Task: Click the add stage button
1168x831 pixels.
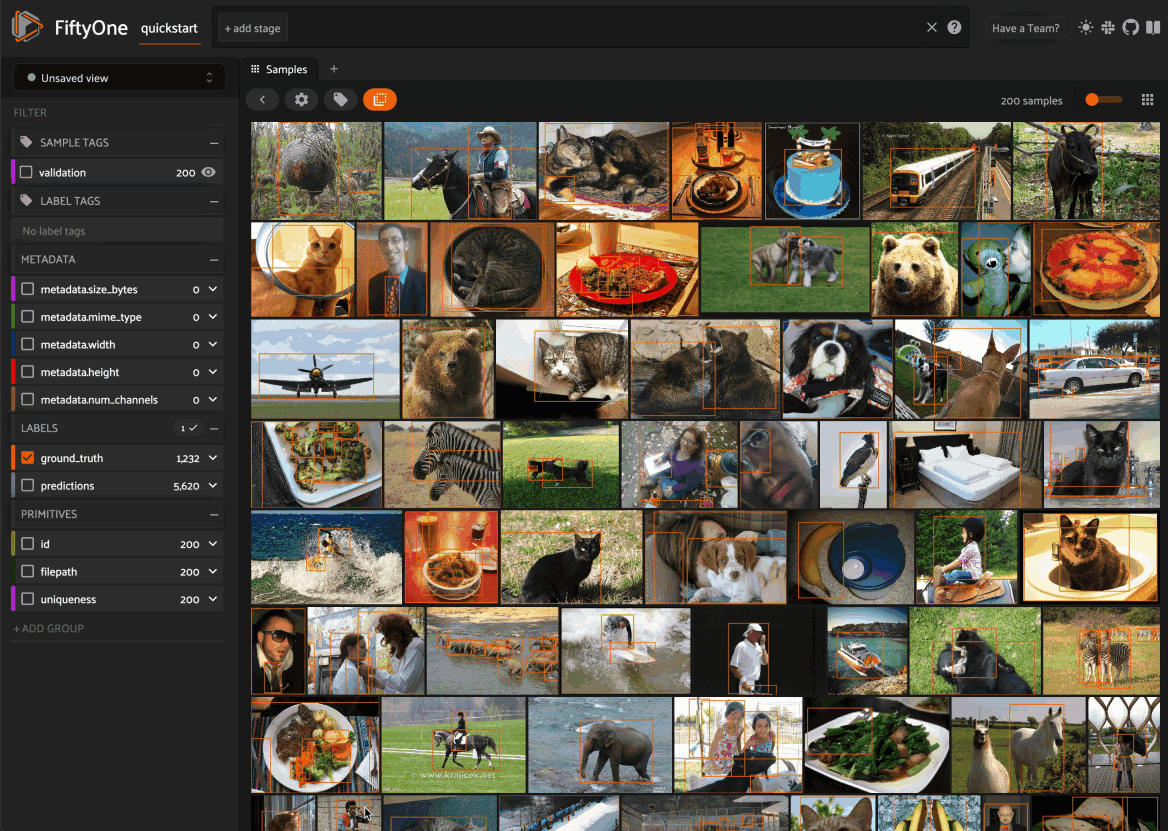Action: tap(252, 28)
